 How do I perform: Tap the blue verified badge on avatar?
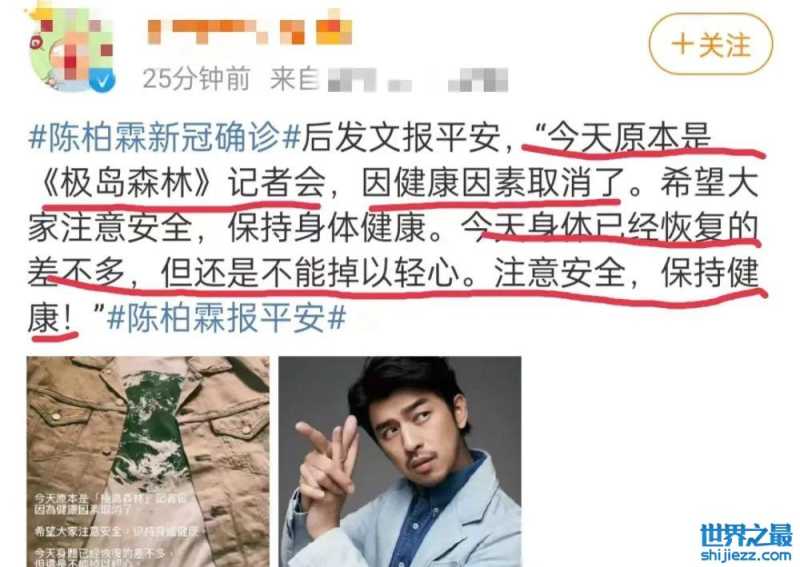(x=103, y=80)
